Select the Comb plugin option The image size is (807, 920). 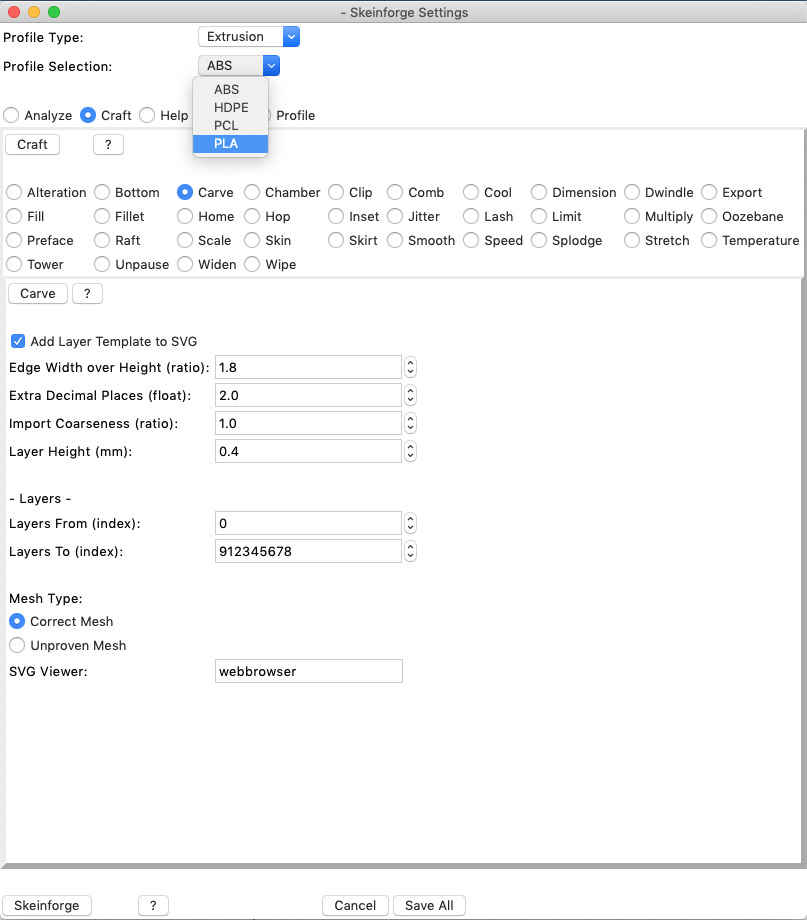point(395,192)
